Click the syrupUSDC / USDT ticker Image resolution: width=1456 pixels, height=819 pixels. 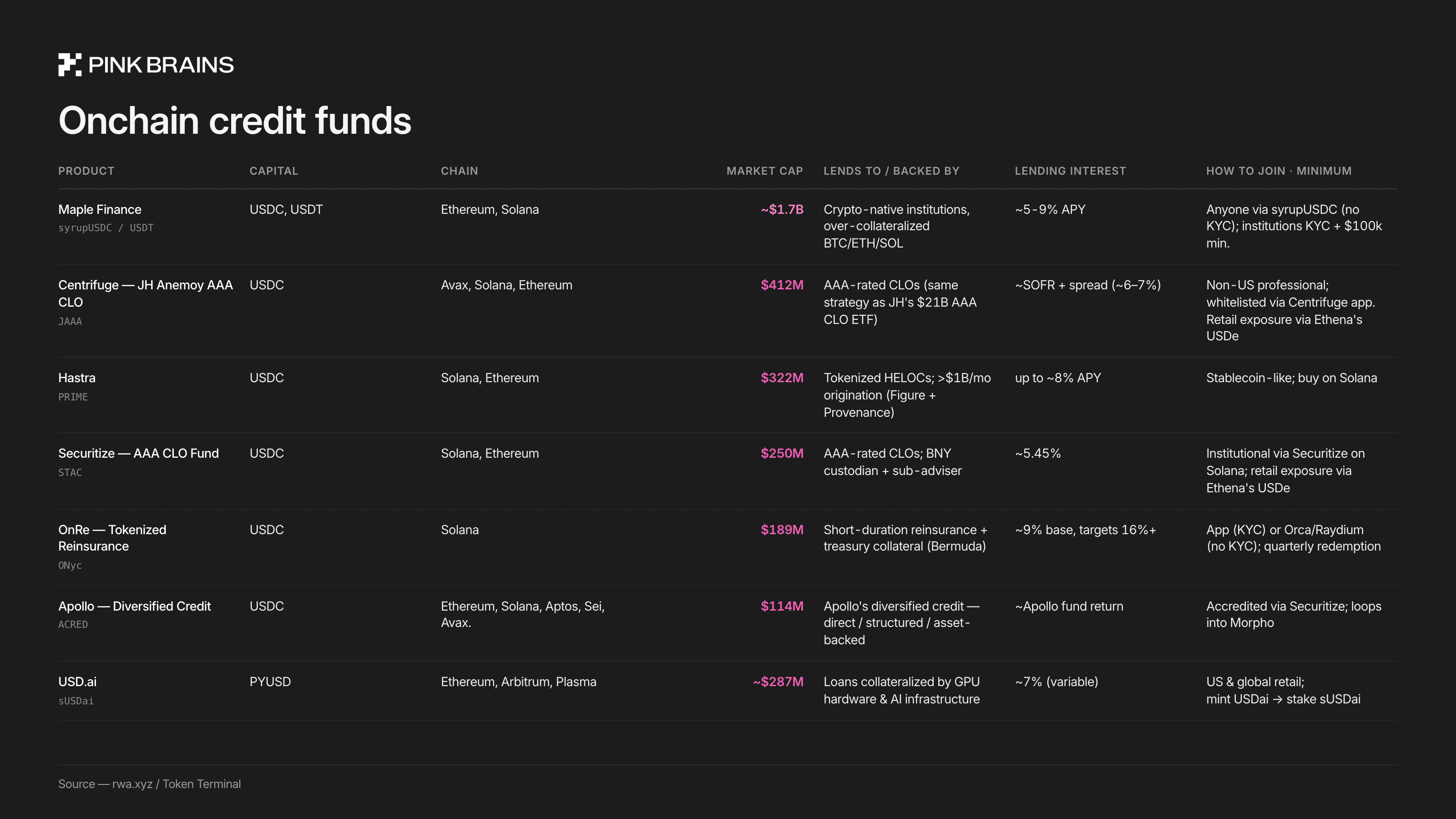106,228
